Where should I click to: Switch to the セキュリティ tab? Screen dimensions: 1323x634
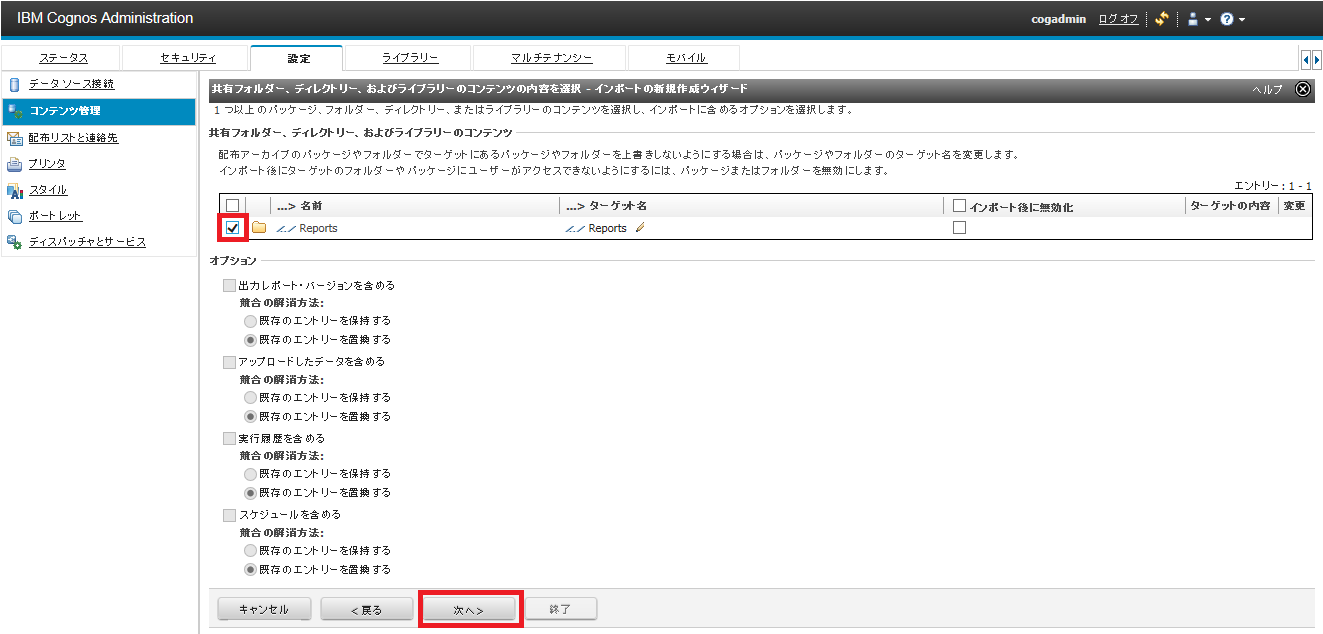(188, 58)
